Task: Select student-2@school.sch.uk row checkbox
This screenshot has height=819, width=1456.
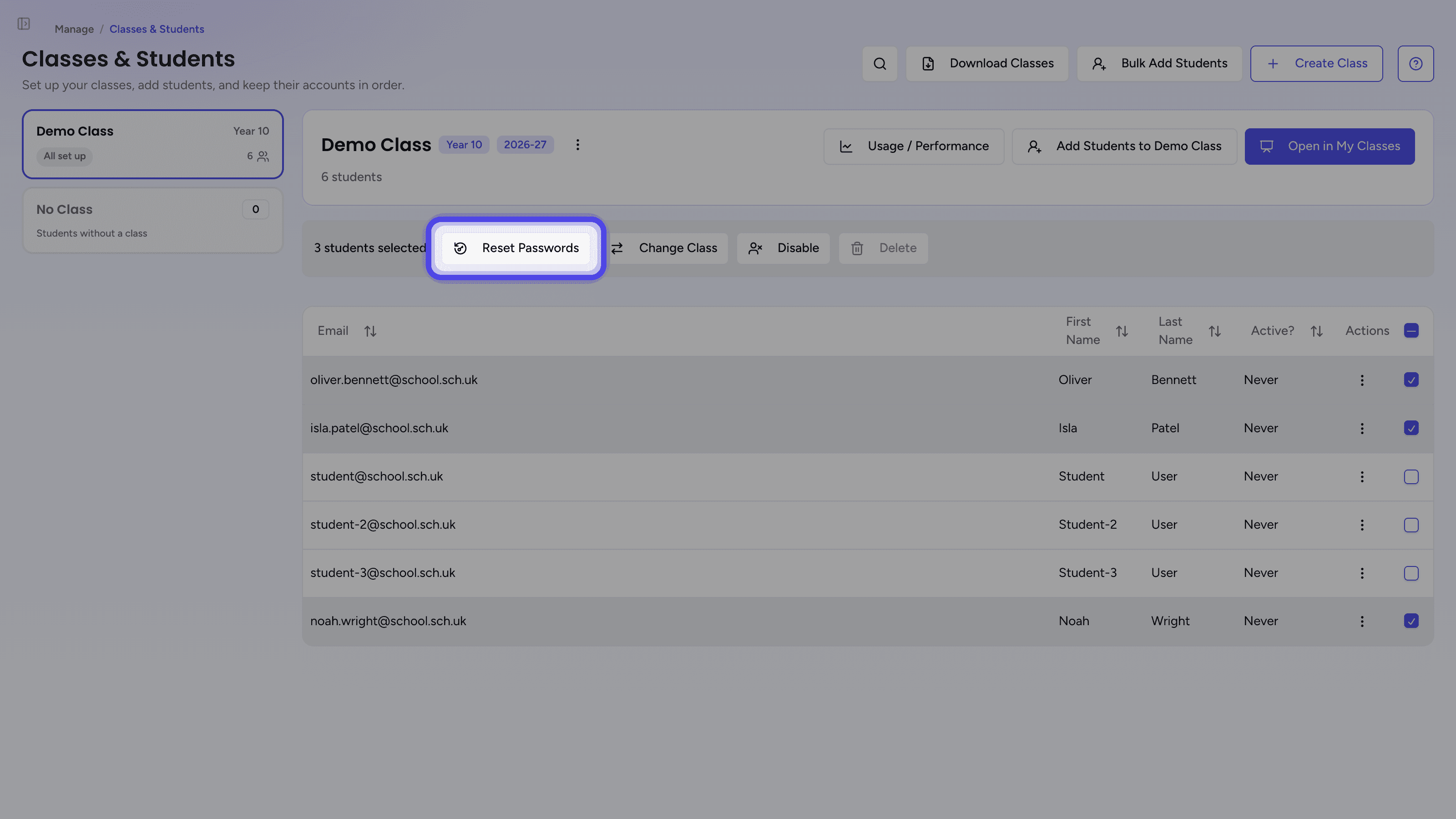Action: pos(1411,525)
